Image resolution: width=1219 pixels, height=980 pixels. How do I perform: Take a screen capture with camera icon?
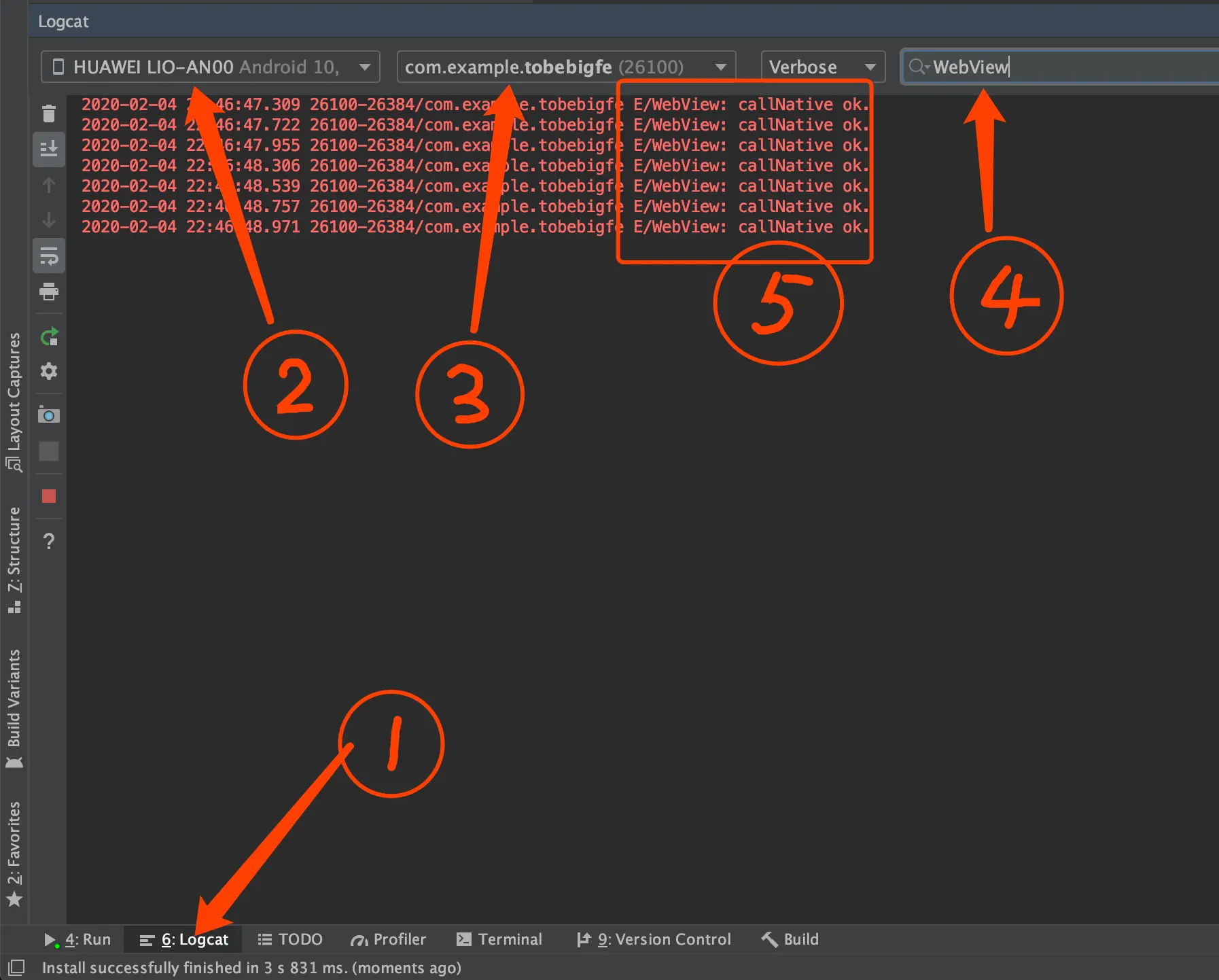click(x=49, y=415)
